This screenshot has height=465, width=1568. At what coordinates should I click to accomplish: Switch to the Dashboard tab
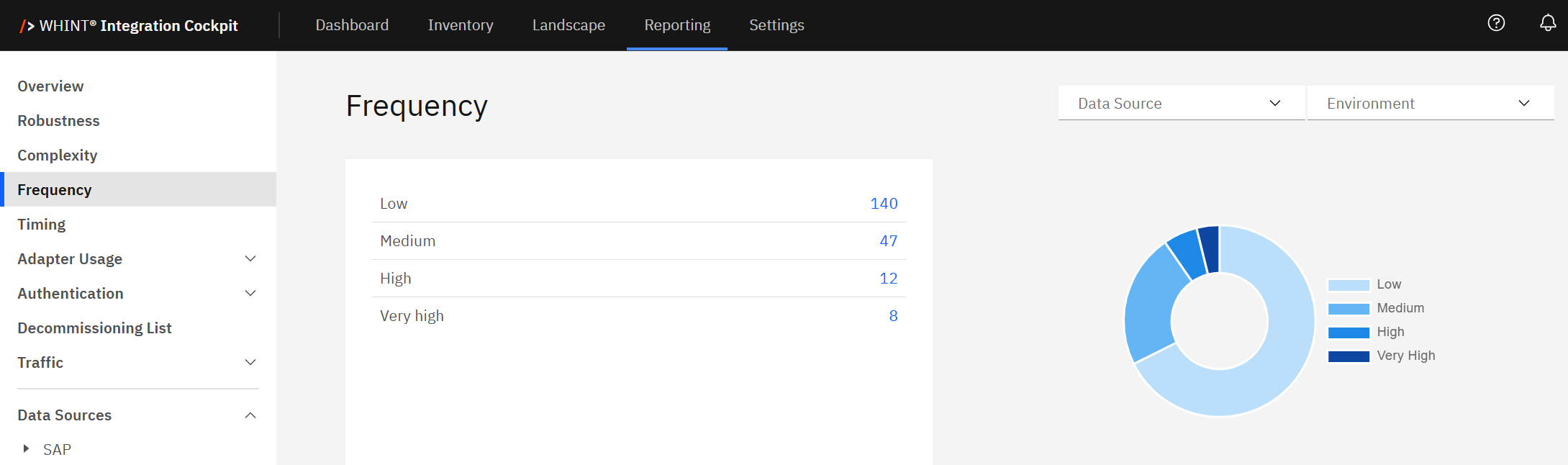(x=352, y=25)
